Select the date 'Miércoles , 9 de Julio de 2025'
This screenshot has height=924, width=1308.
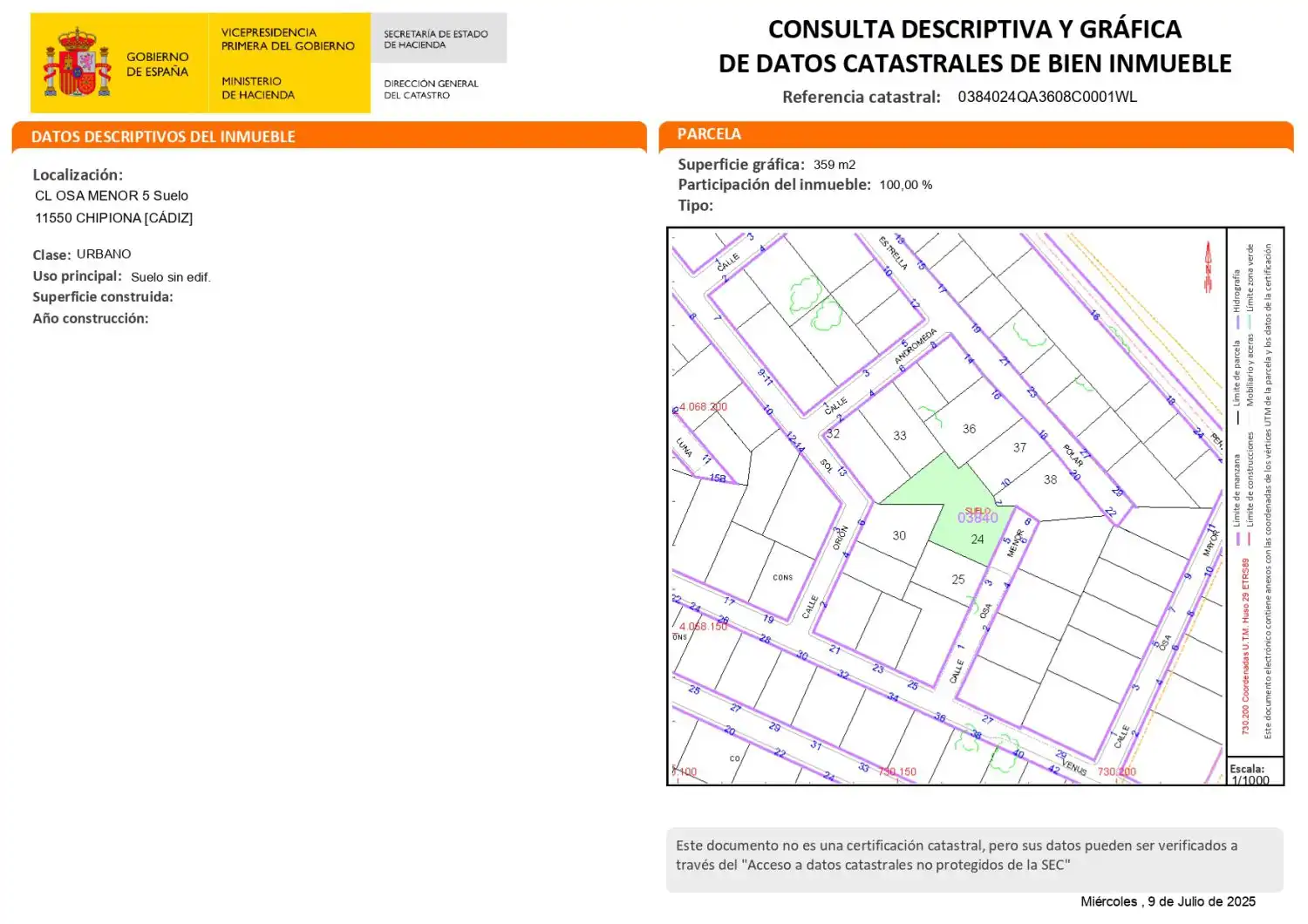point(1168,901)
